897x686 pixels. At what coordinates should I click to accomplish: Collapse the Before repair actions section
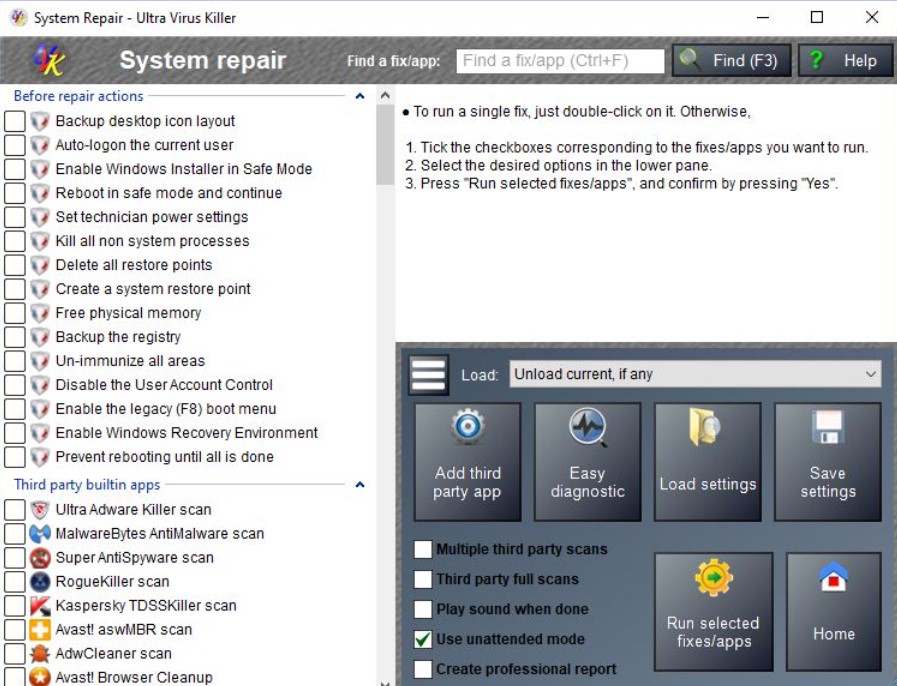(360, 96)
